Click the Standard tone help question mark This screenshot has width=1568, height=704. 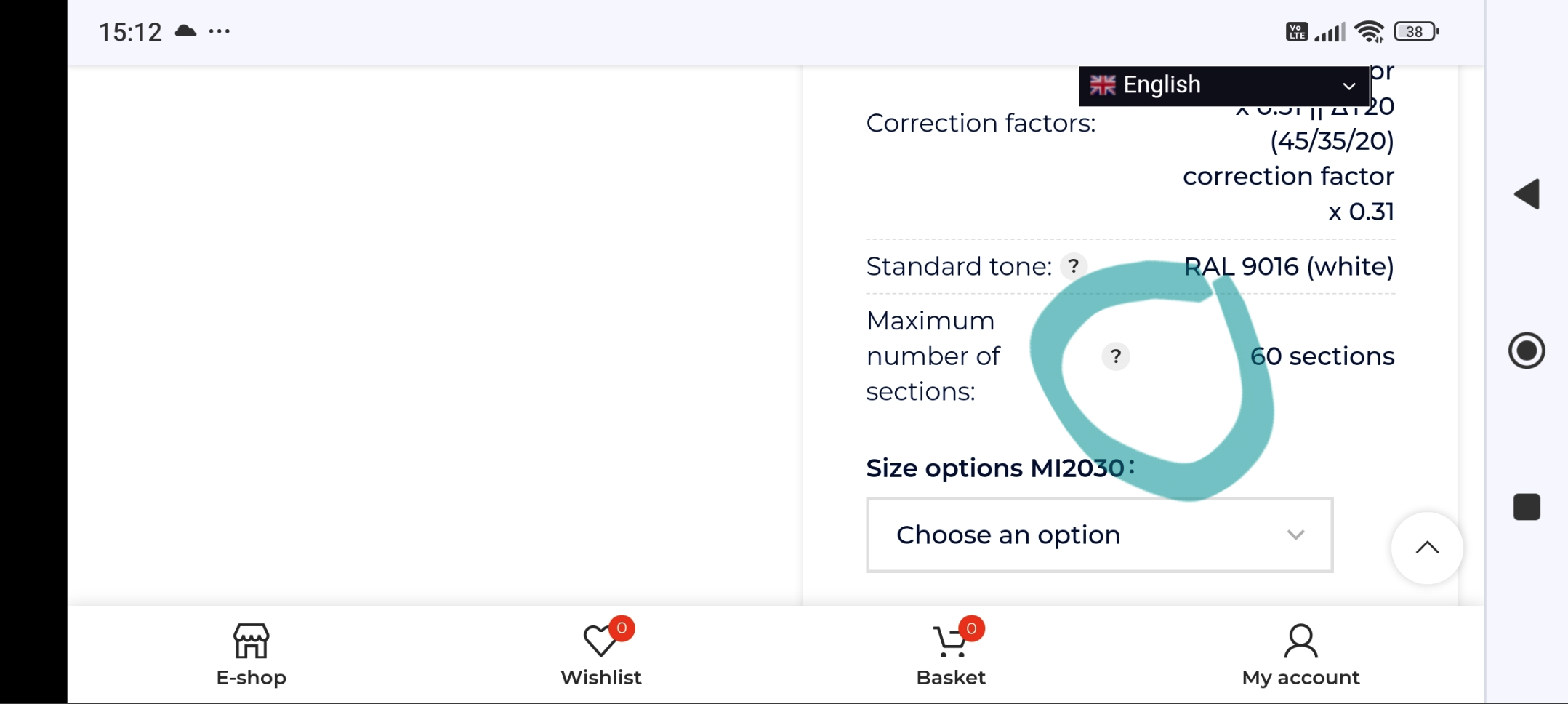[x=1073, y=266]
